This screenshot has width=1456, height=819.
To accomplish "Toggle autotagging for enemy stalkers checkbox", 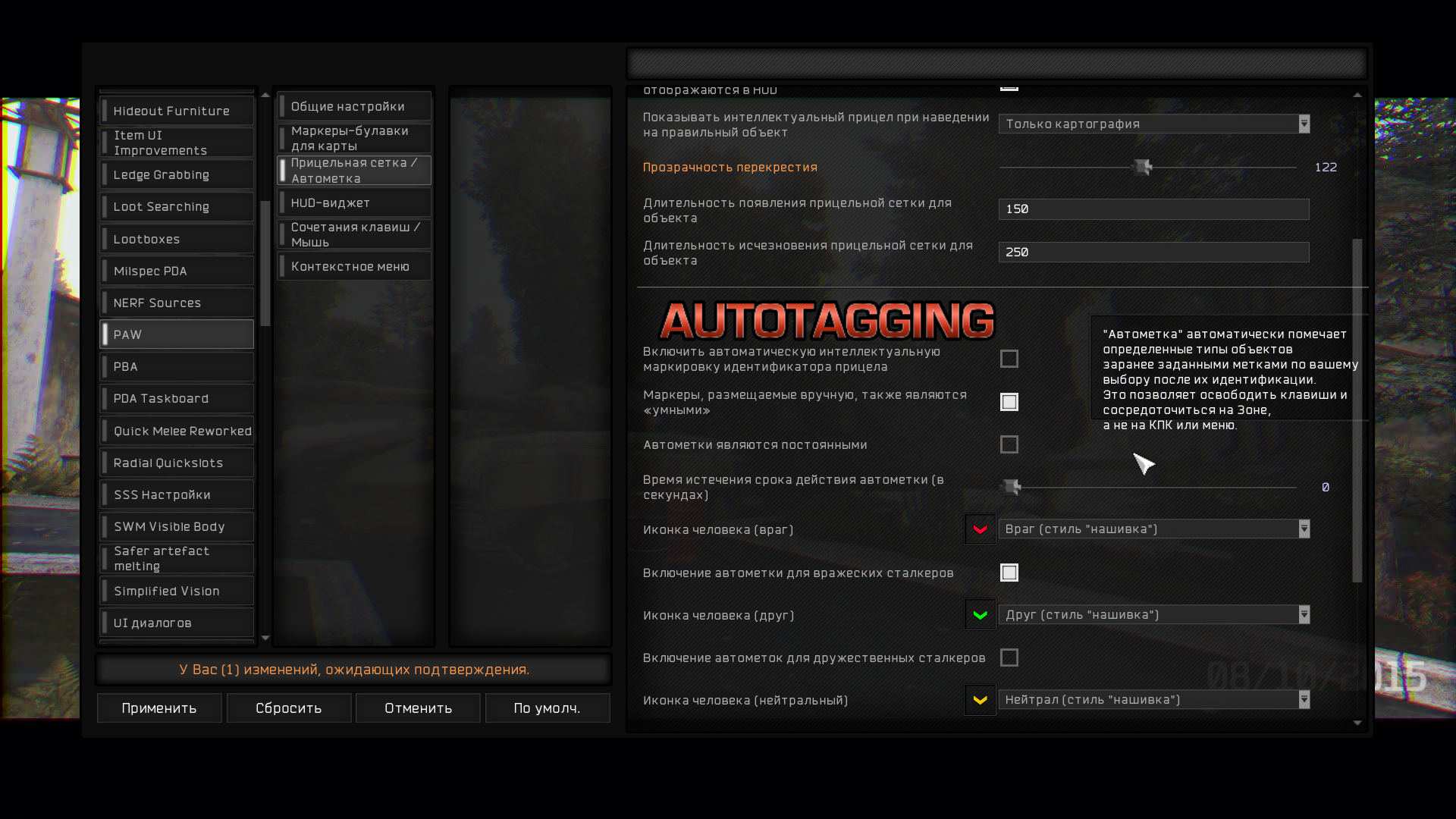I will [x=1009, y=573].
